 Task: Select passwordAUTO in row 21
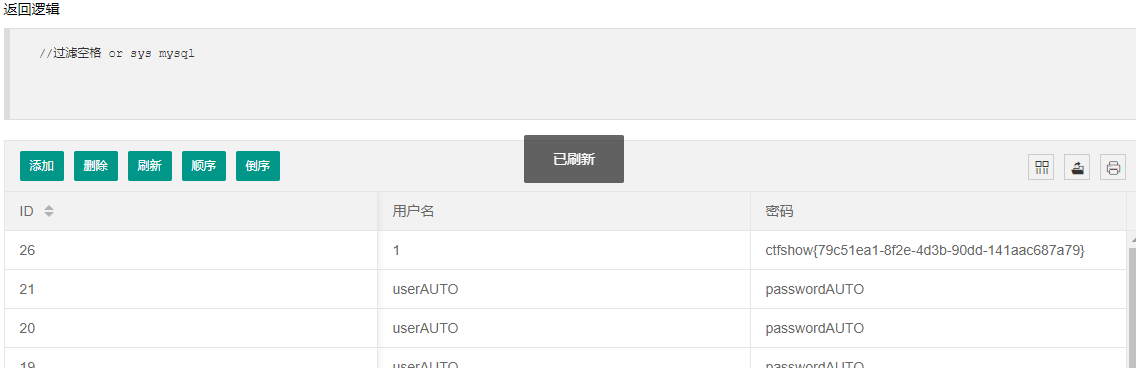tap(939, 290)
